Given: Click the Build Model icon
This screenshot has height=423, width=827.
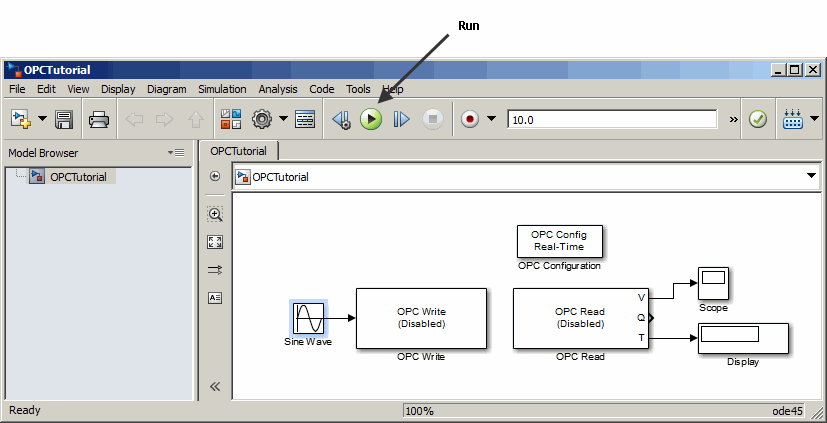Looking at the screenshot, I should coord(793,120).
